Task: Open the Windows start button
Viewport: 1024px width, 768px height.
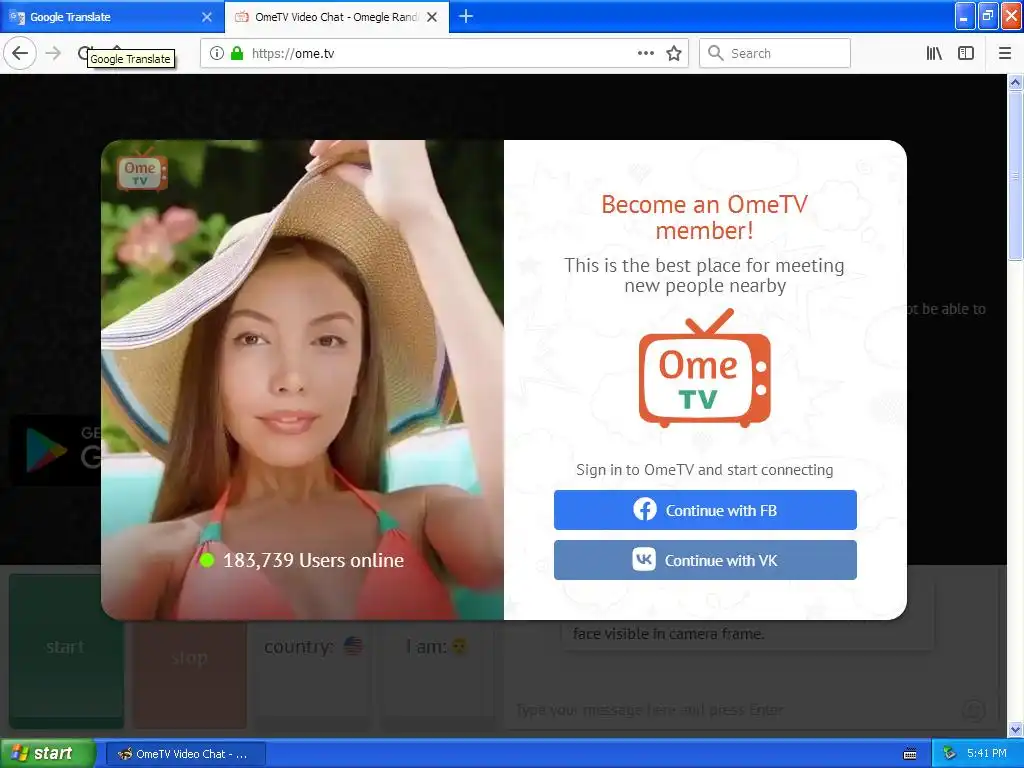Action: (47, 754)
